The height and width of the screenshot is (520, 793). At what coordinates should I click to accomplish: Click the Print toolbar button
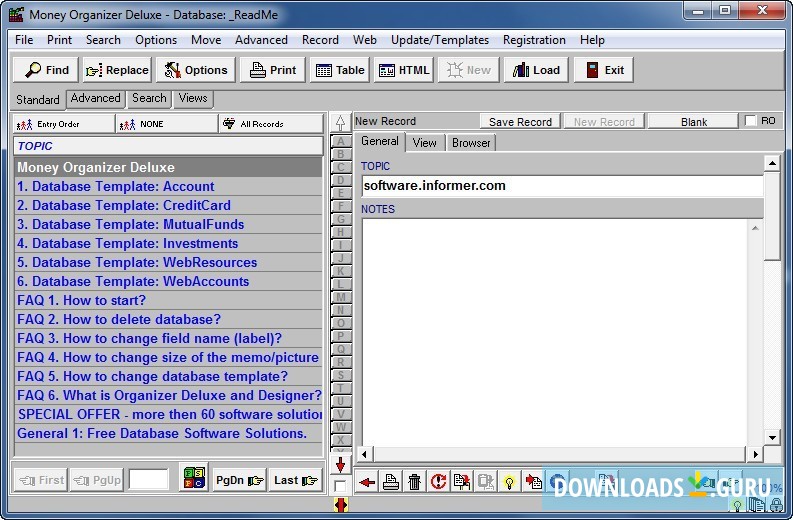point(273,70)
